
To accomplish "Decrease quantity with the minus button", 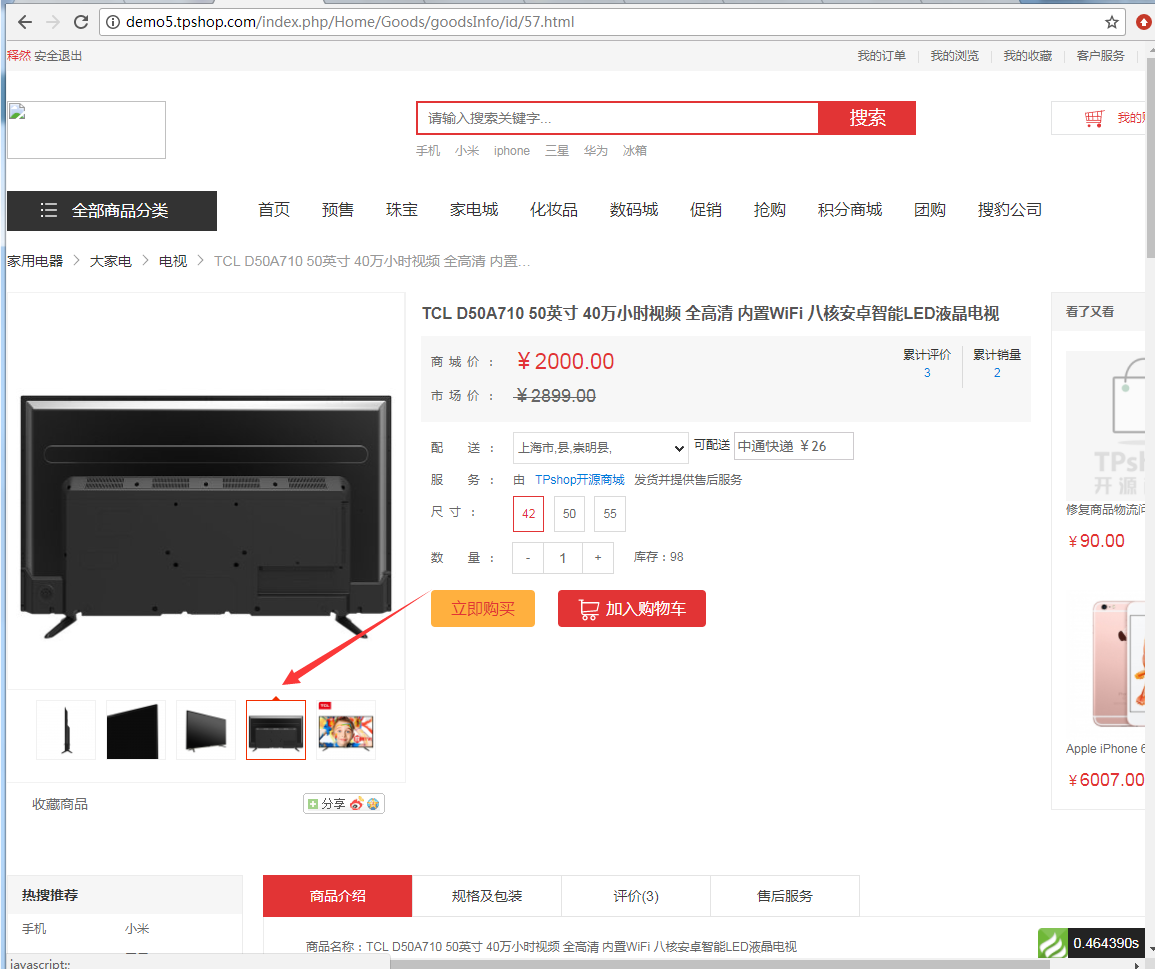I will tap(528, 558).
